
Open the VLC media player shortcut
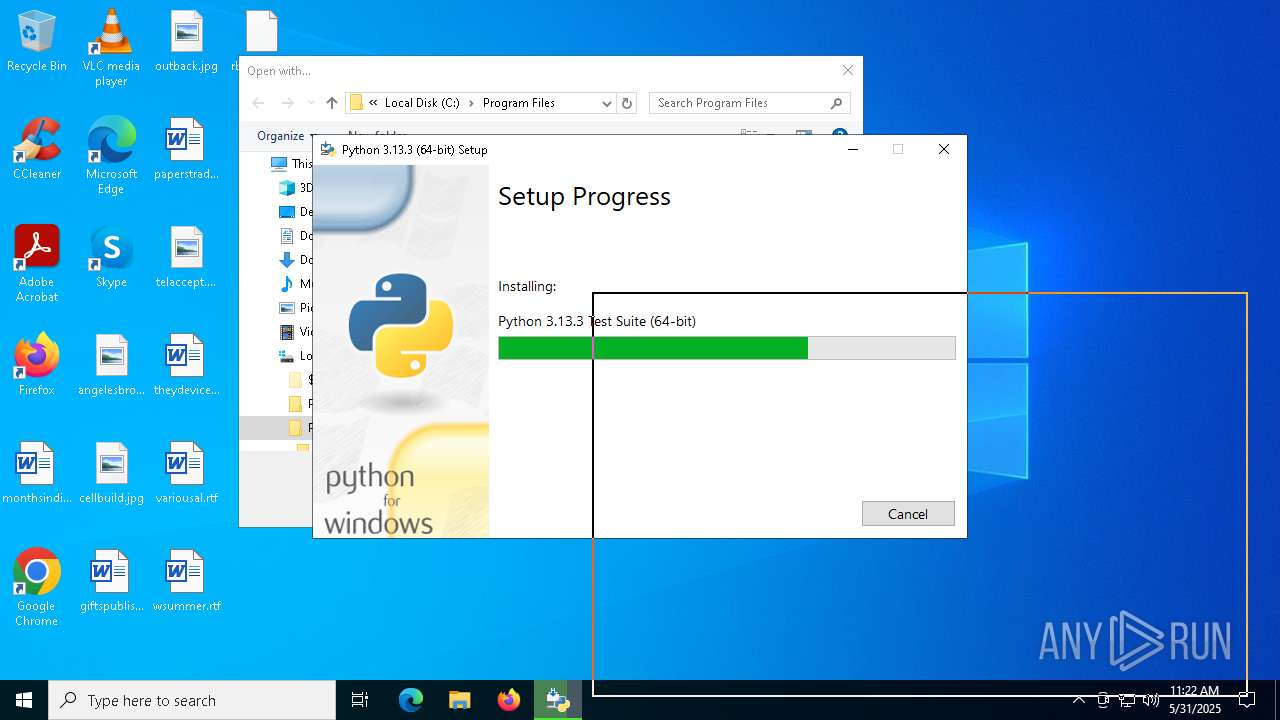[x=111, y=48]
